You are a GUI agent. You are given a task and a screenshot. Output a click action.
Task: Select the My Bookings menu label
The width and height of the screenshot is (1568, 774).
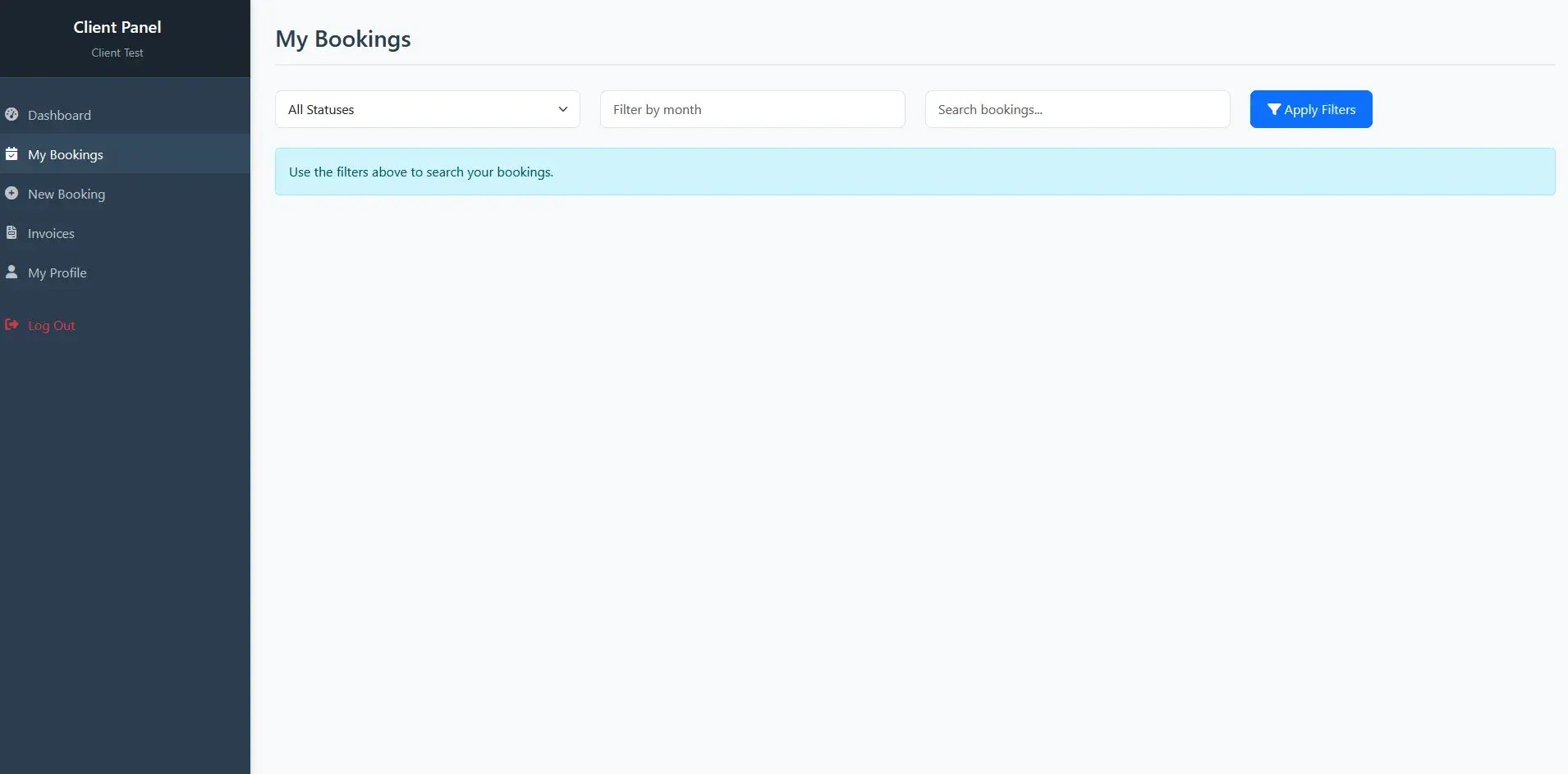pos(66,154)
